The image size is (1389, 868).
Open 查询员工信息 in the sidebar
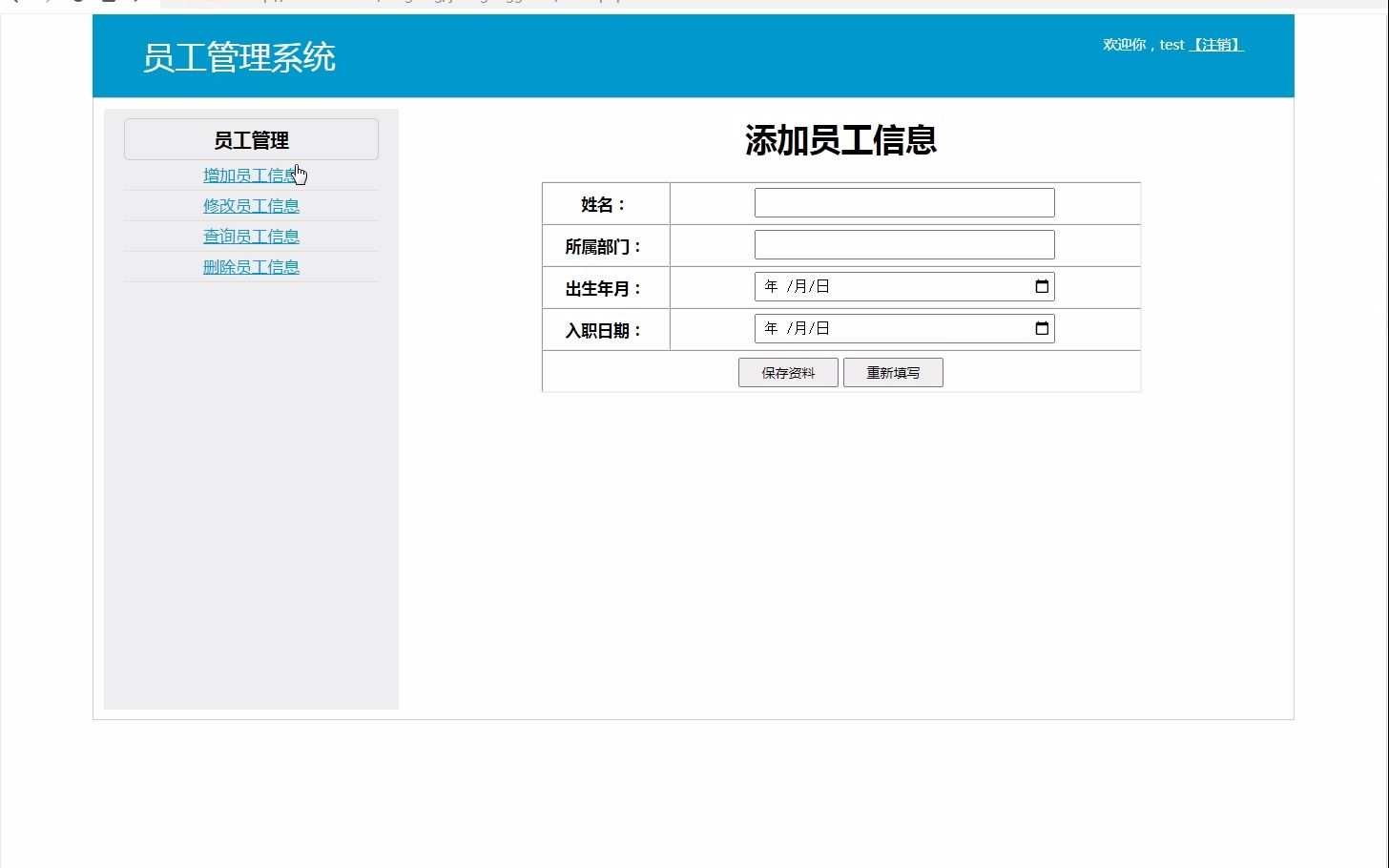251,237
